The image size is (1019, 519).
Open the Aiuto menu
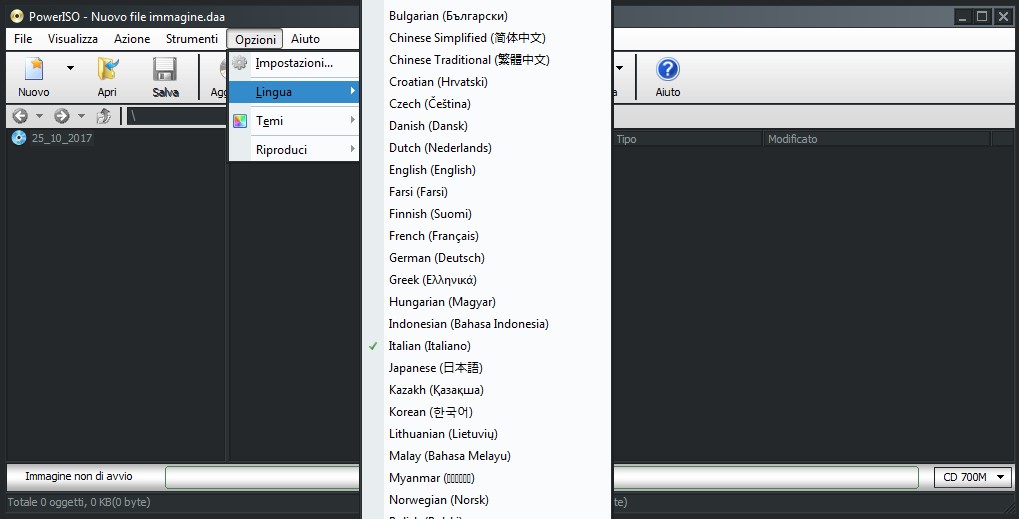(x=305, y=39)
